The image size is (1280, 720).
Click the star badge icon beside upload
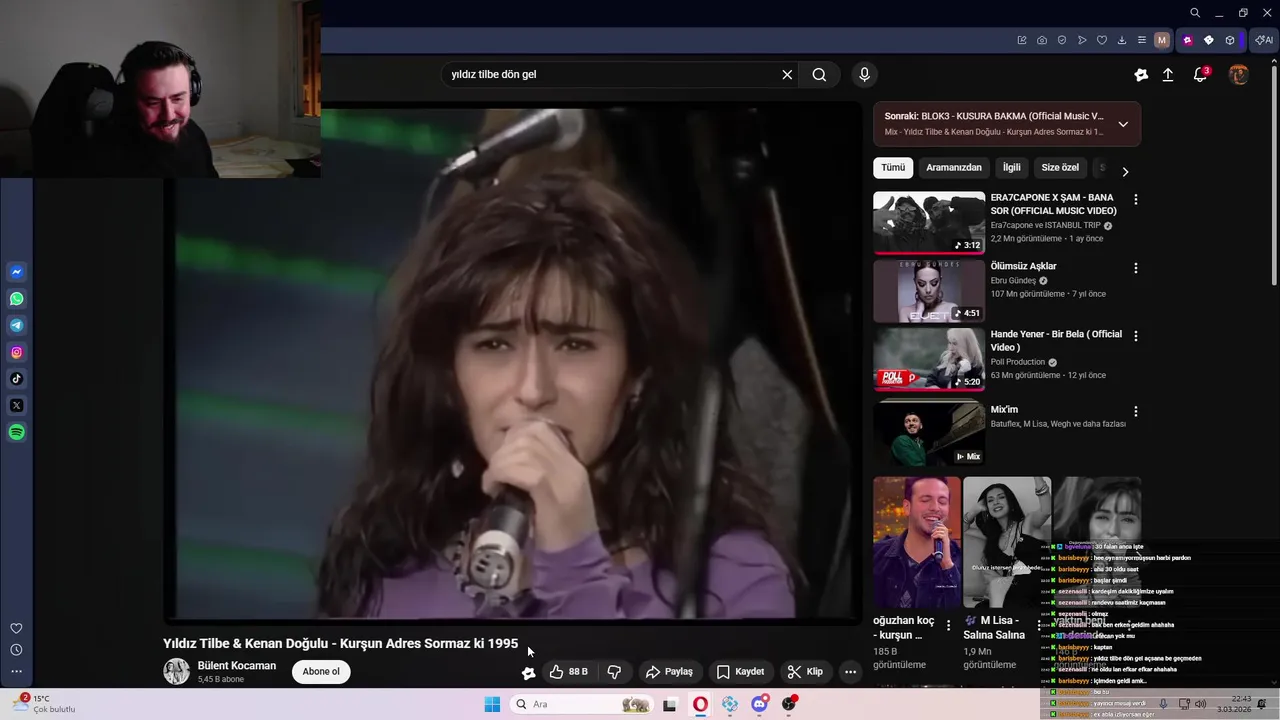click(x=1141, y=74)
